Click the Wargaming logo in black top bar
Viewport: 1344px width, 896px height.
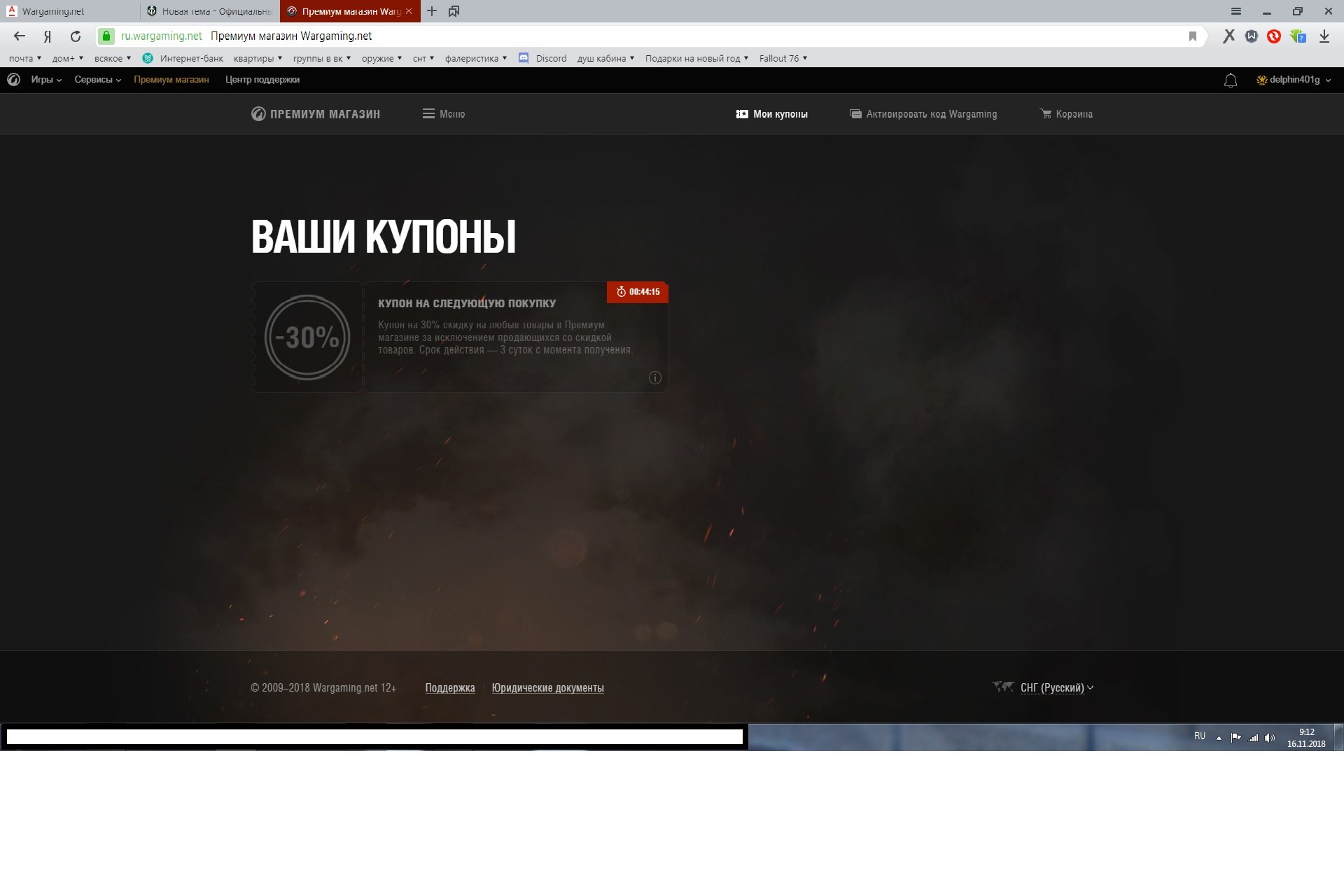tap(13, 80)
